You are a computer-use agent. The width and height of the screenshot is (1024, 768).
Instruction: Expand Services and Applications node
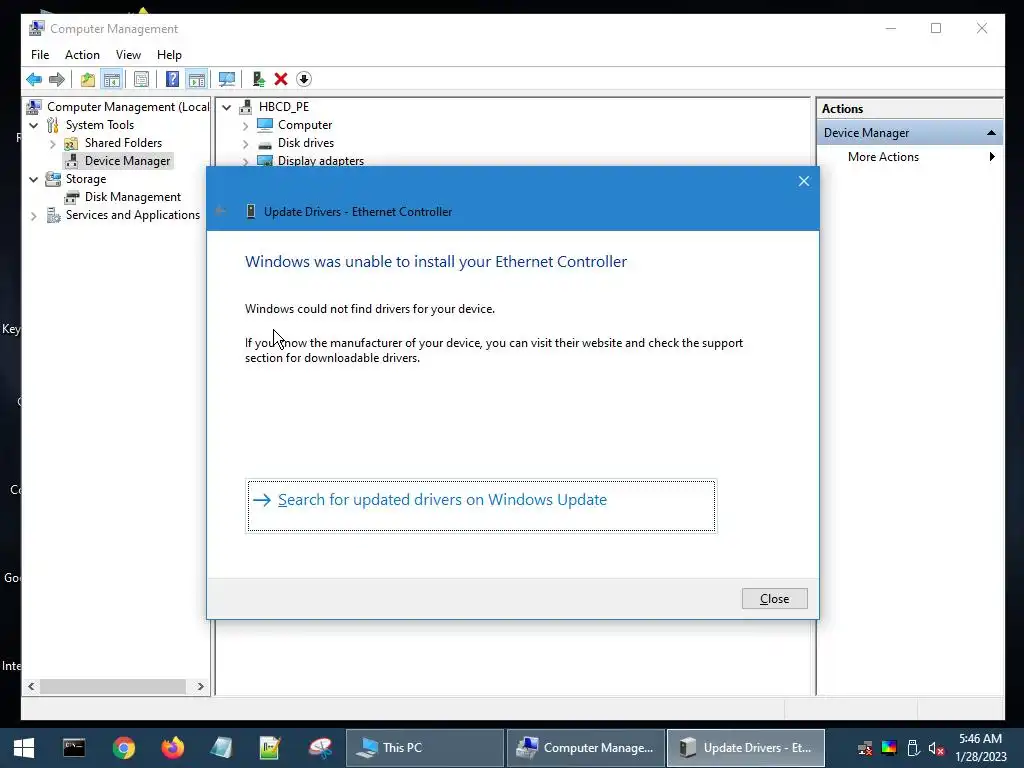[x=33, y=216]
